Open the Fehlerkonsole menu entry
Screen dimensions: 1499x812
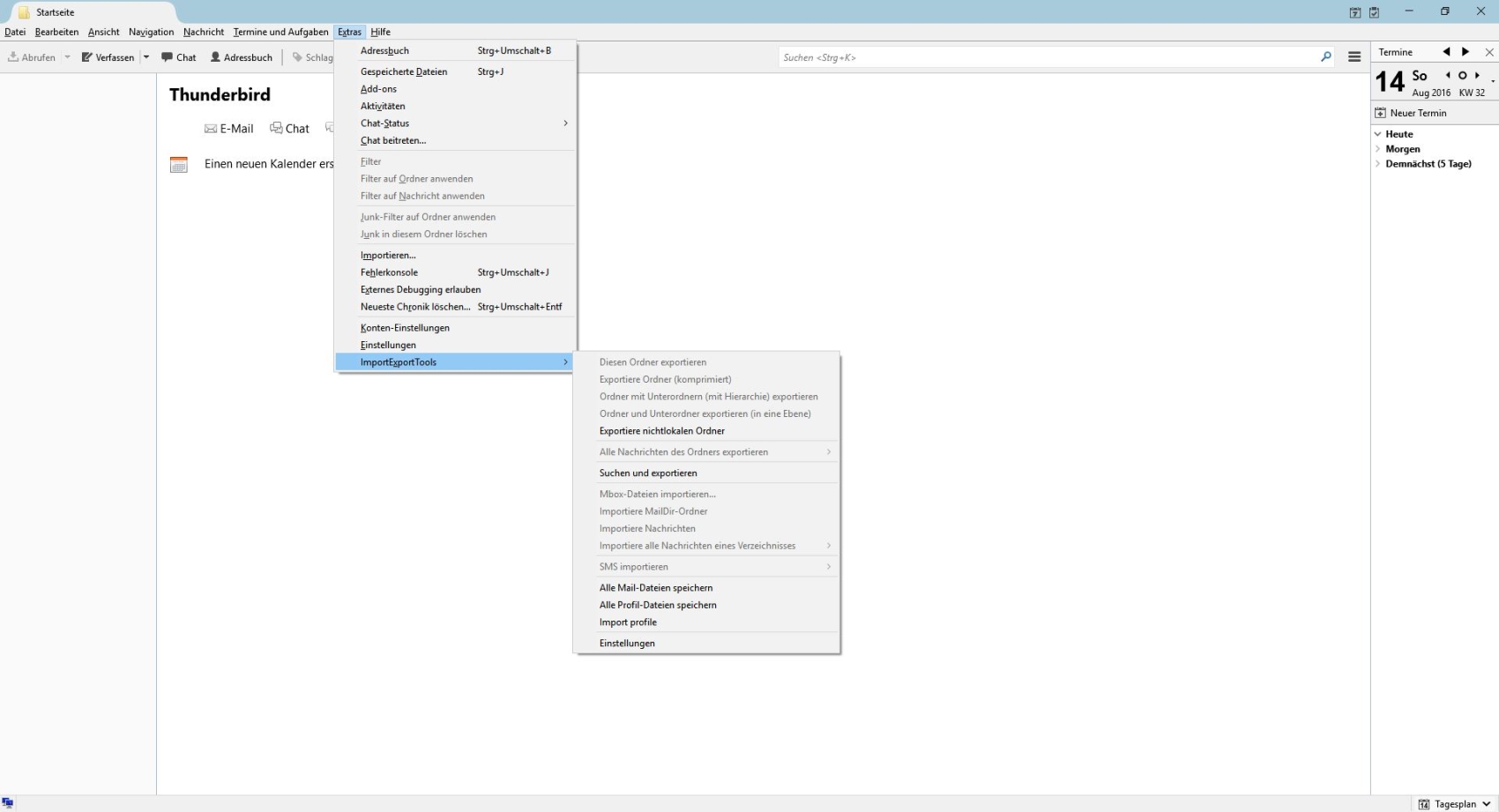[455, 272]
